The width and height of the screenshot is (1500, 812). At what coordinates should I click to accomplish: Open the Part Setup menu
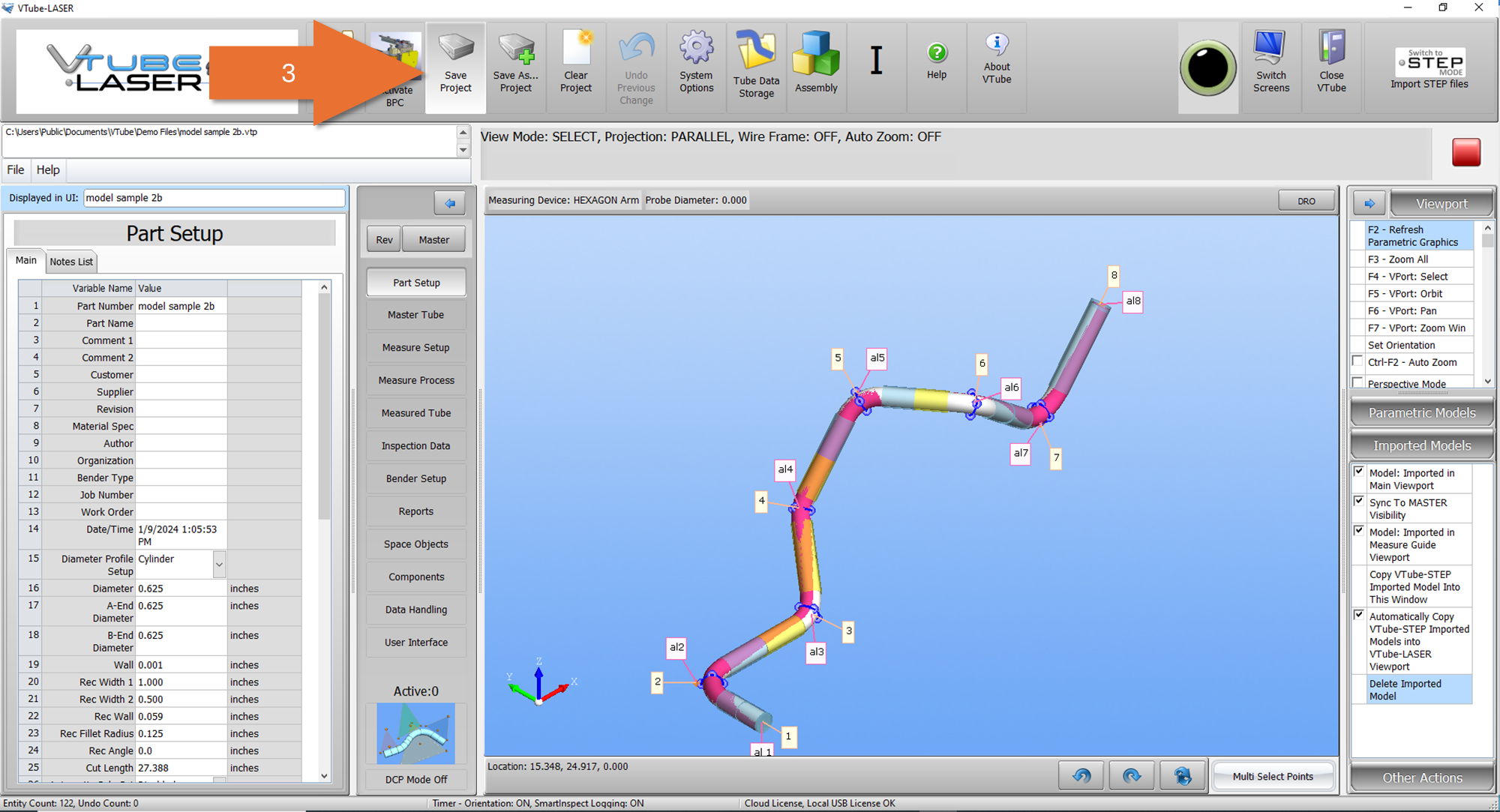point(416,283)
